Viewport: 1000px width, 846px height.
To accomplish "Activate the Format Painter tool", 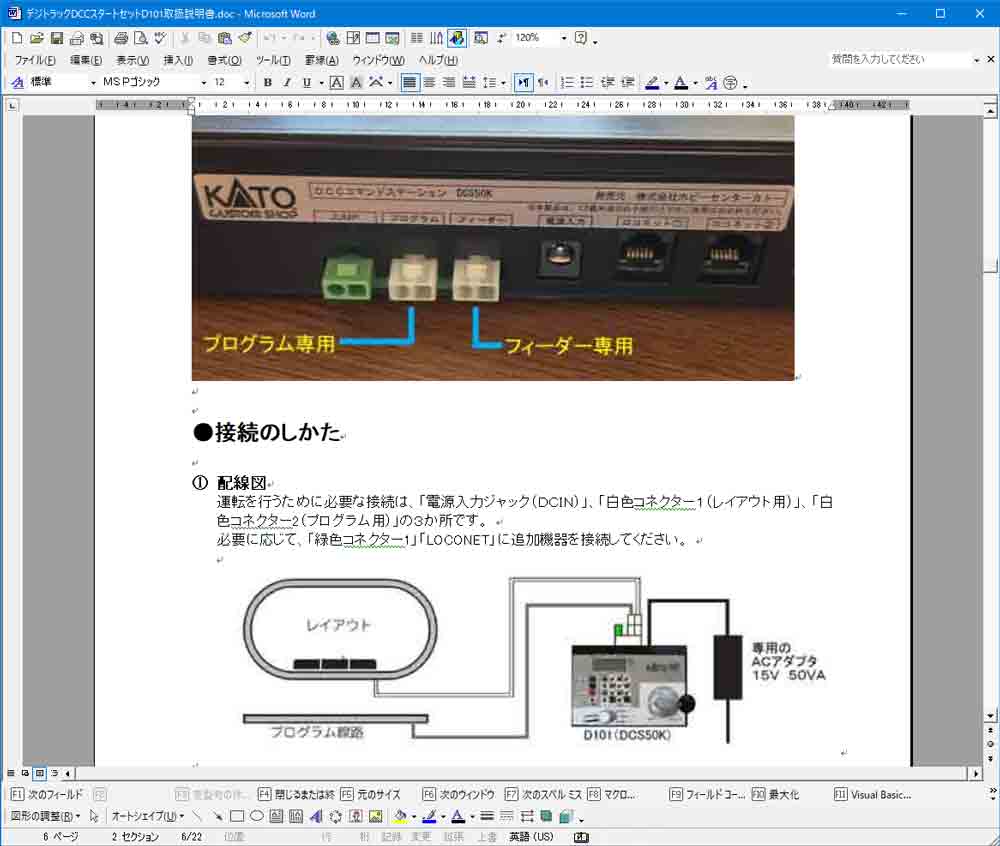I will coord(243,38).
